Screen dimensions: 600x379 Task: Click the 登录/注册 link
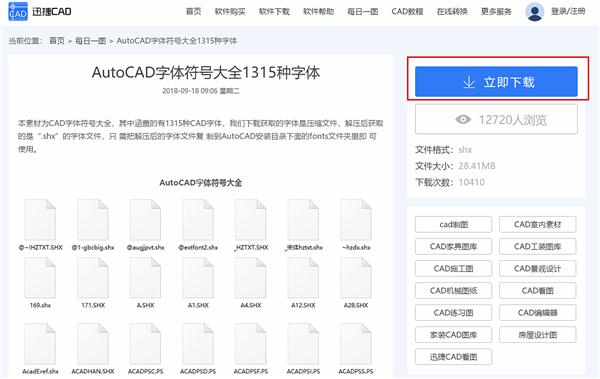coord(568,11)
